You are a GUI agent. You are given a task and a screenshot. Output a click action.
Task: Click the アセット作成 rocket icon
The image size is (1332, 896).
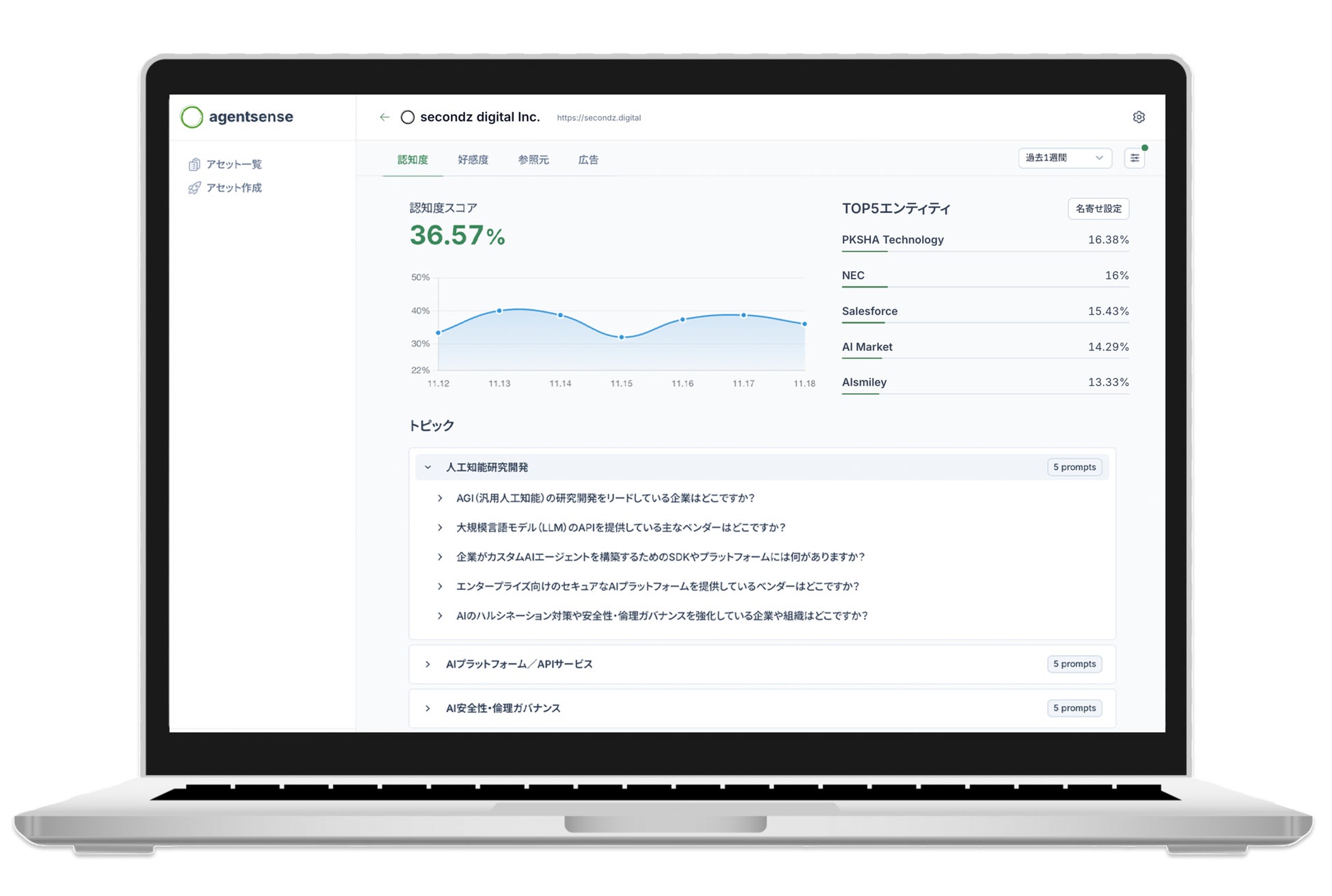point(195,188)
